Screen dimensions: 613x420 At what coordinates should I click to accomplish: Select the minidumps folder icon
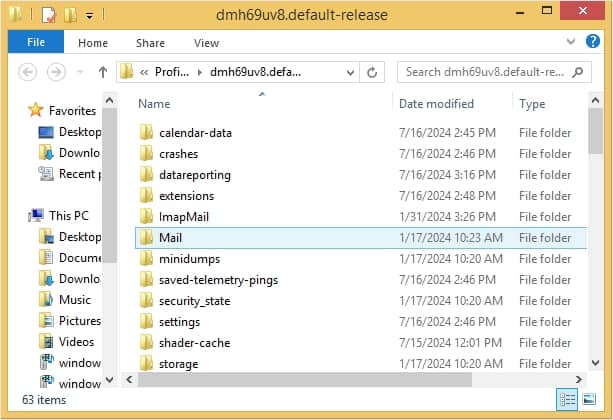(146, 258)
